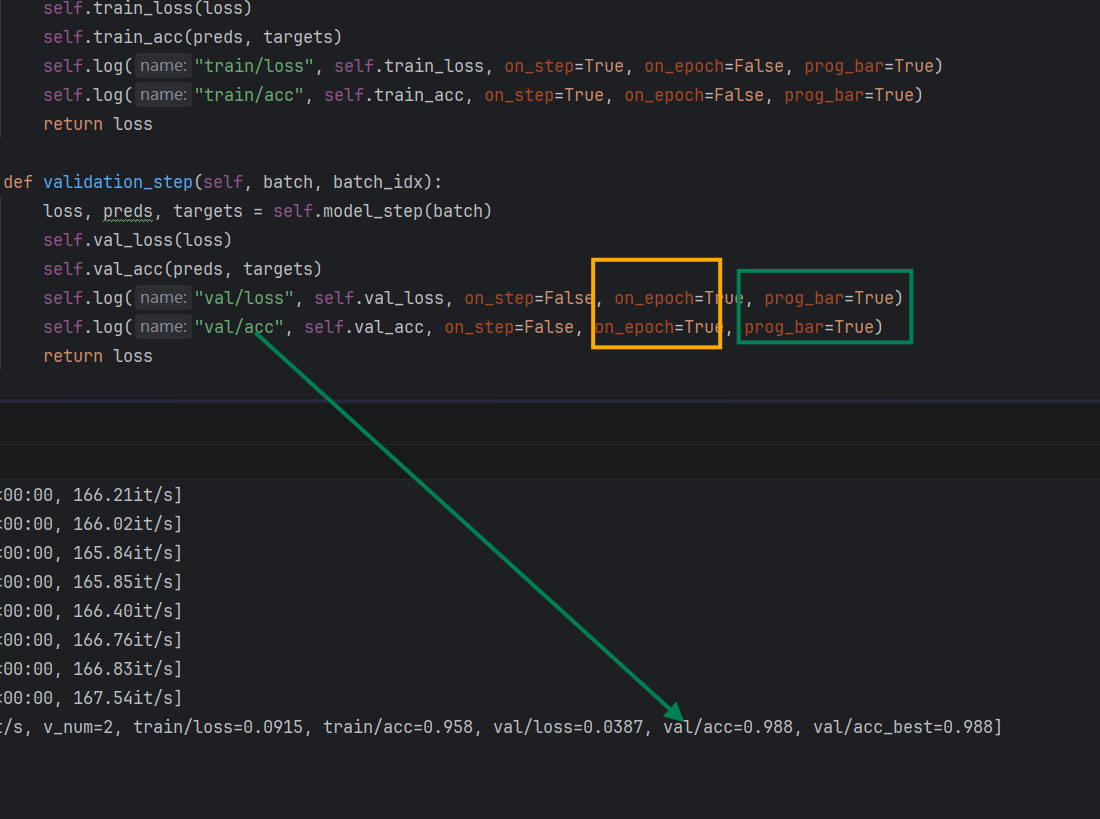1100x819 pixels.
Task: Click the batch_idx parameter in the def line
Action: click(x=378, y=182)
